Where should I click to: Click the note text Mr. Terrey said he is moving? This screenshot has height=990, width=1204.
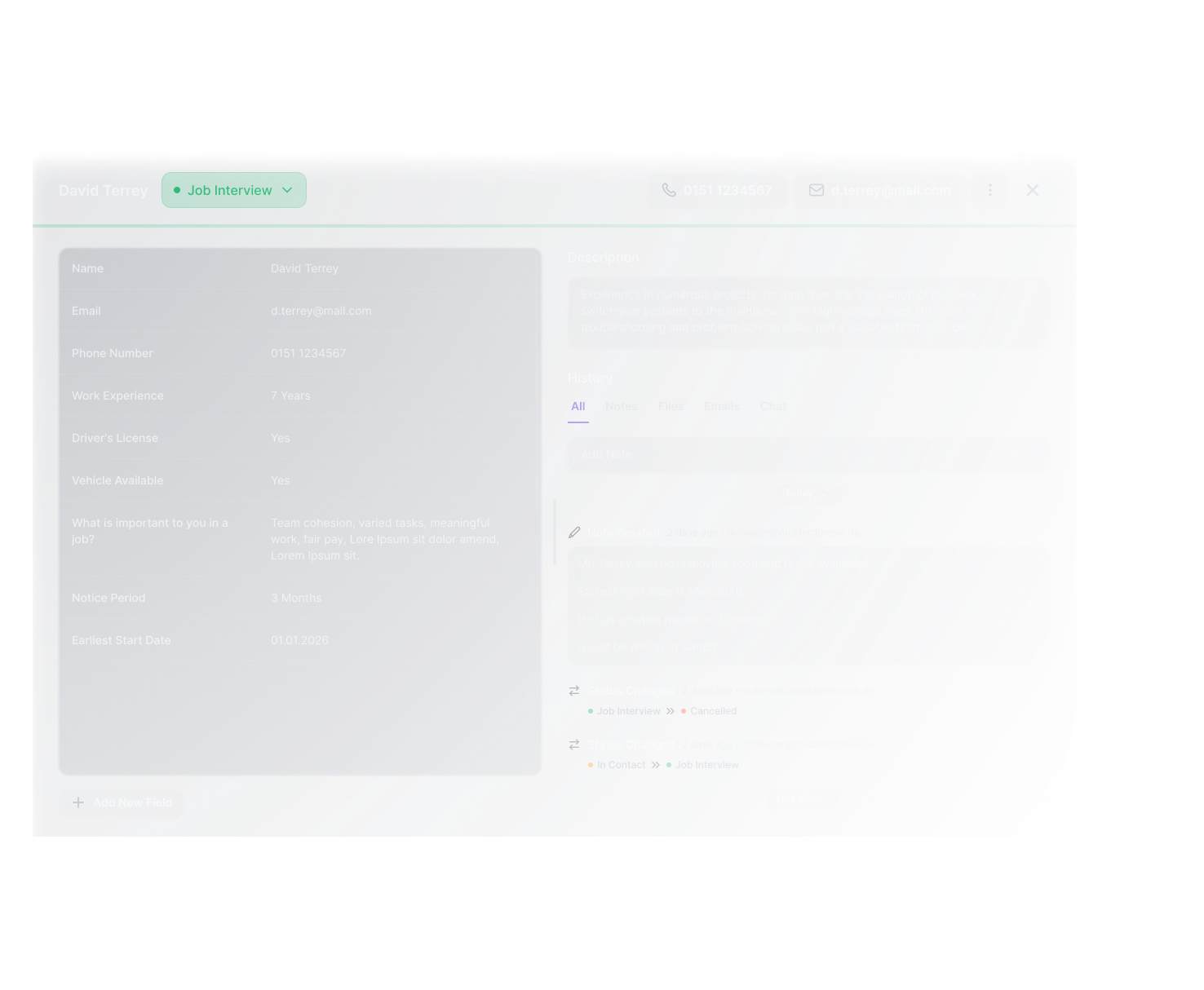pyautogui.click(x=722, y=564)
